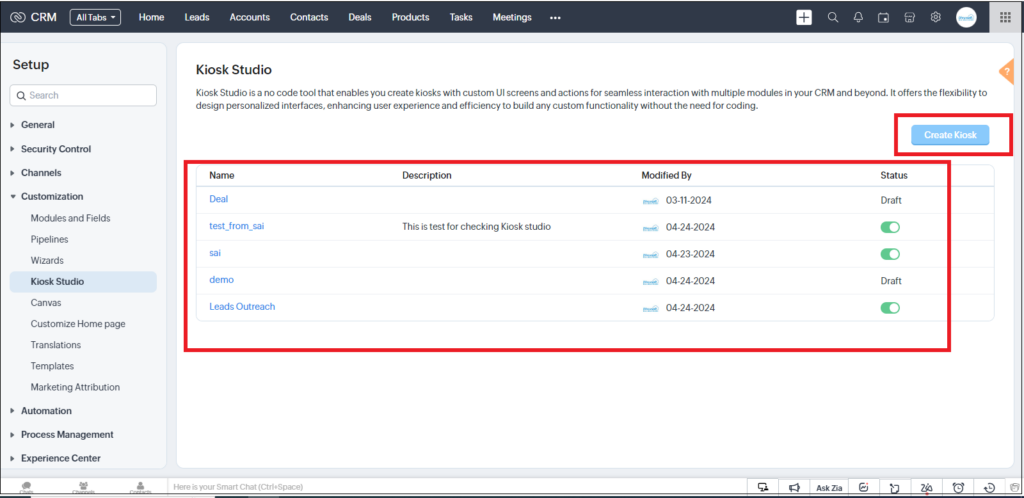1024x498 pixels.
Task: Toggle status switch for test_from_sai
Action: [x=890, y=227]
